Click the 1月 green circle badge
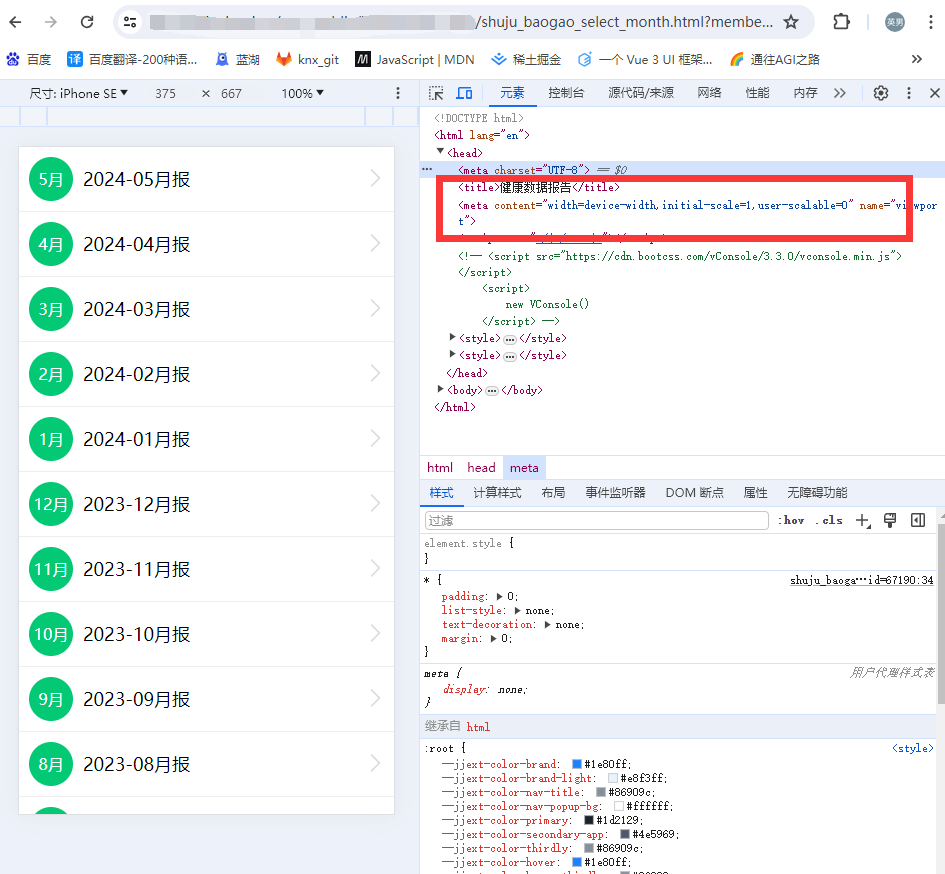 pyautogui.click(x=51, y=439)
